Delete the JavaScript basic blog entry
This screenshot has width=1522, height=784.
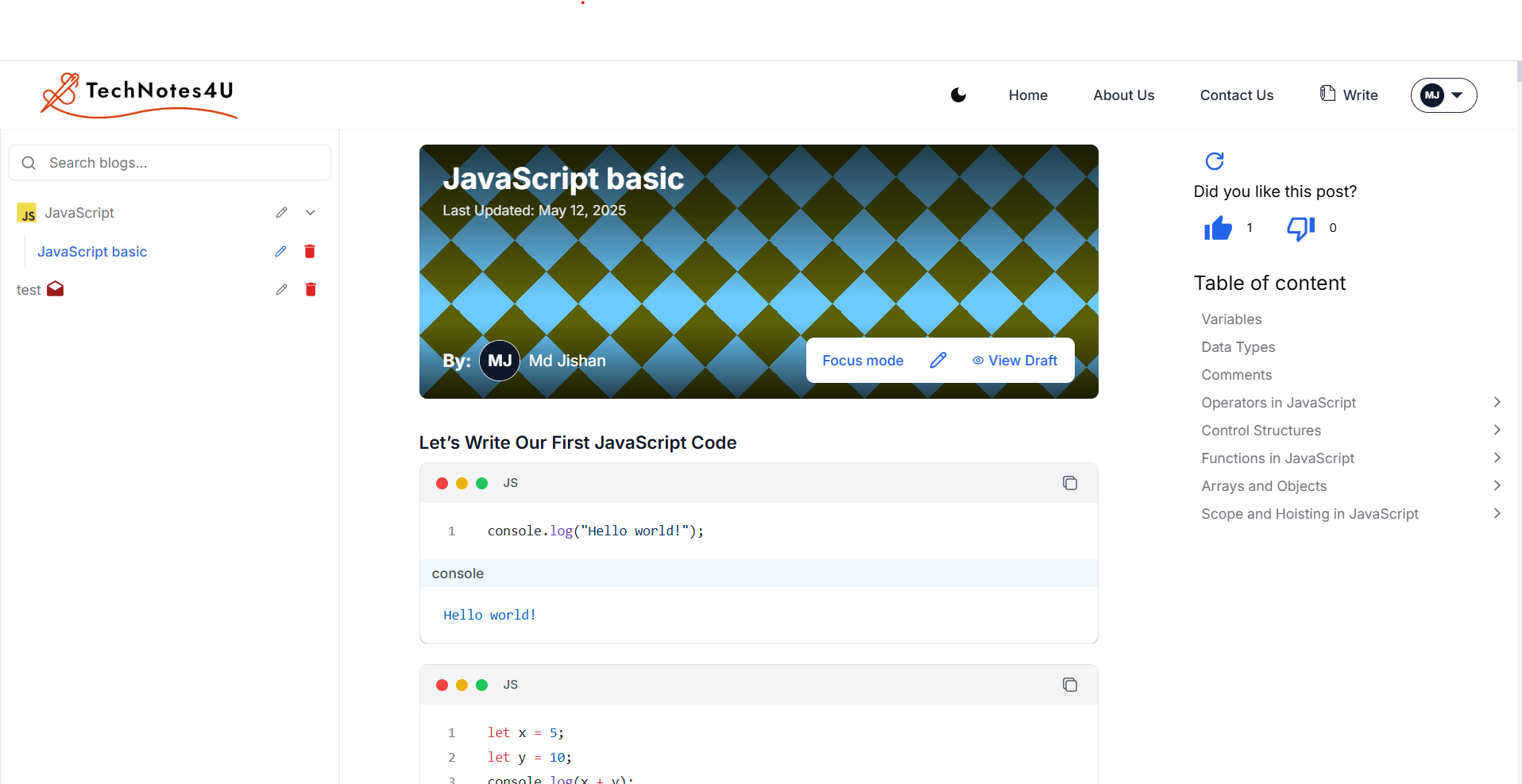(x=310, y=252)
